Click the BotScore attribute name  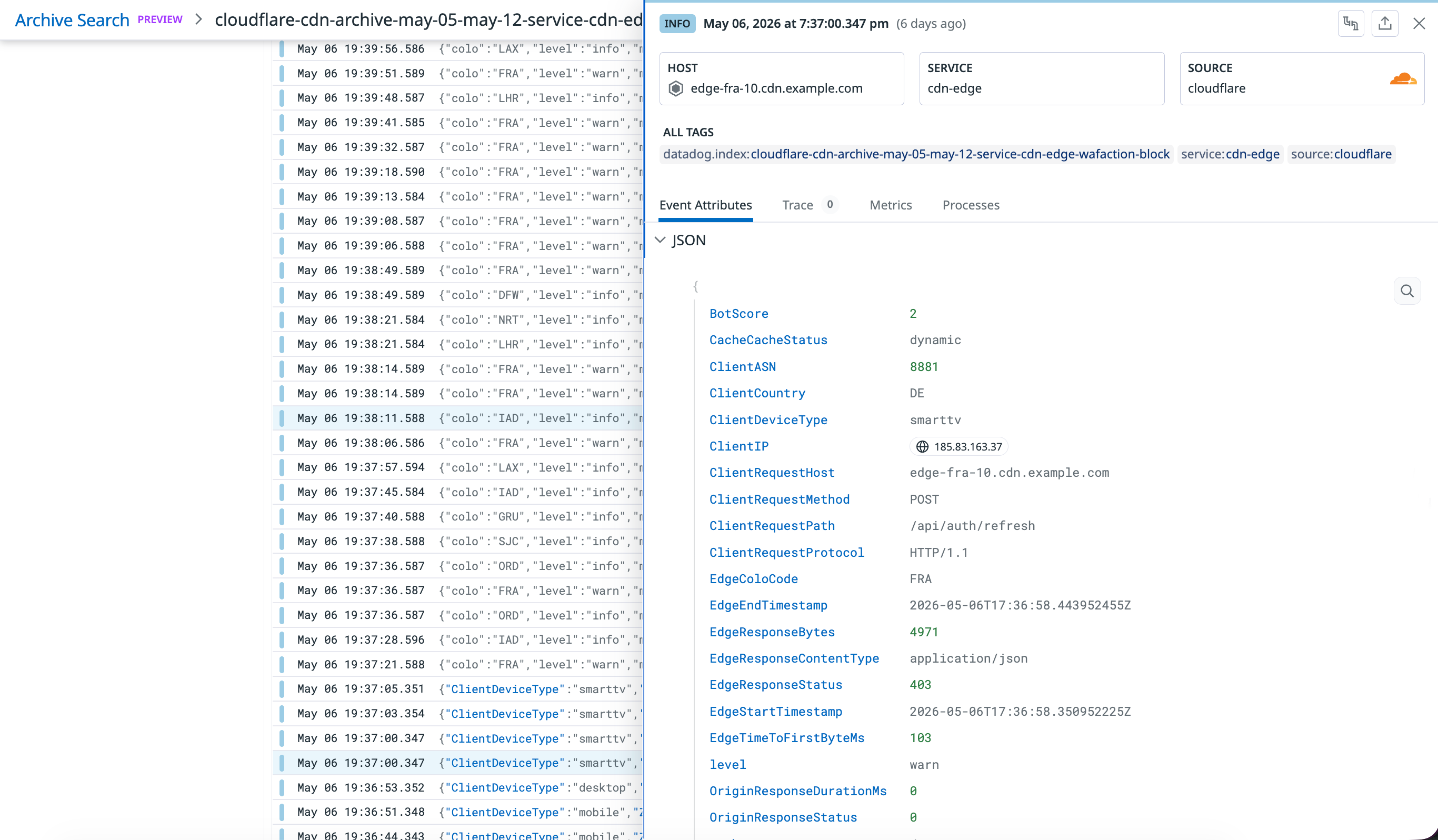pyautogui.click(x=739, y=314)
